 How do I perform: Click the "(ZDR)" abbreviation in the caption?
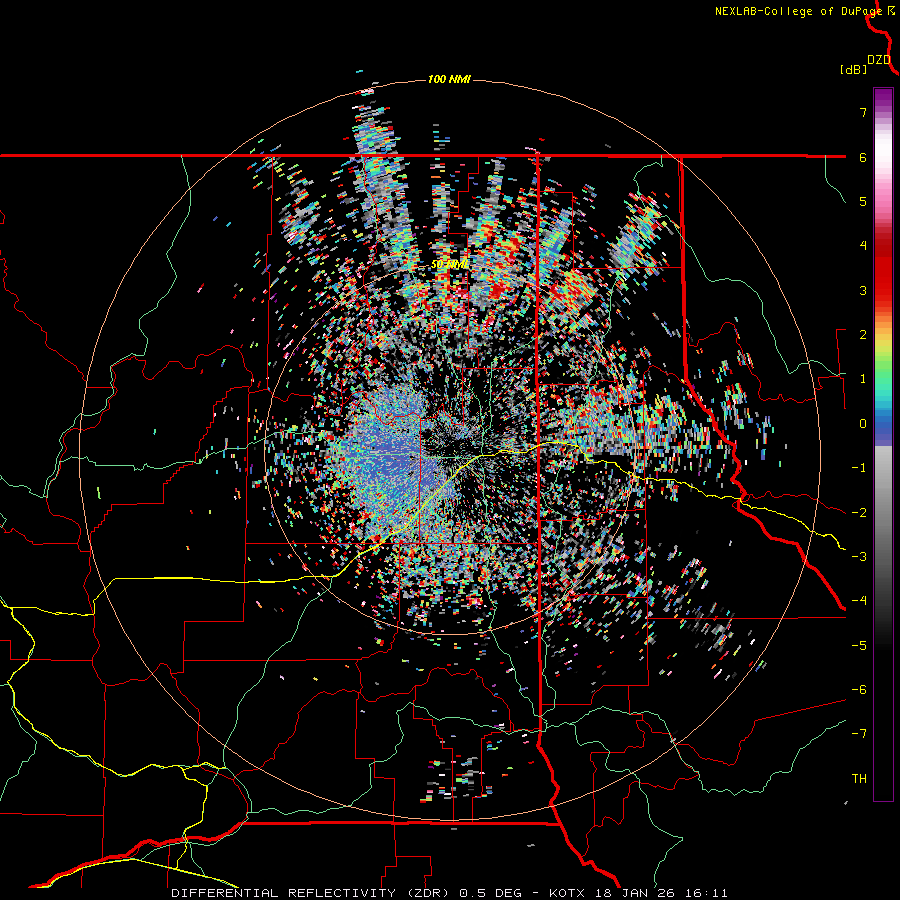coord(429,893)
